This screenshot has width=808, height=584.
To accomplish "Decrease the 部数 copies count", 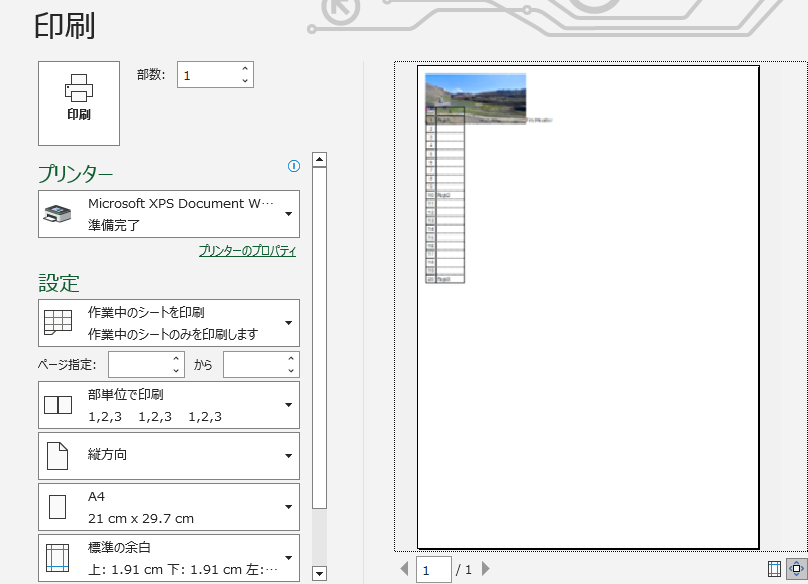I will tap(245, 81).
